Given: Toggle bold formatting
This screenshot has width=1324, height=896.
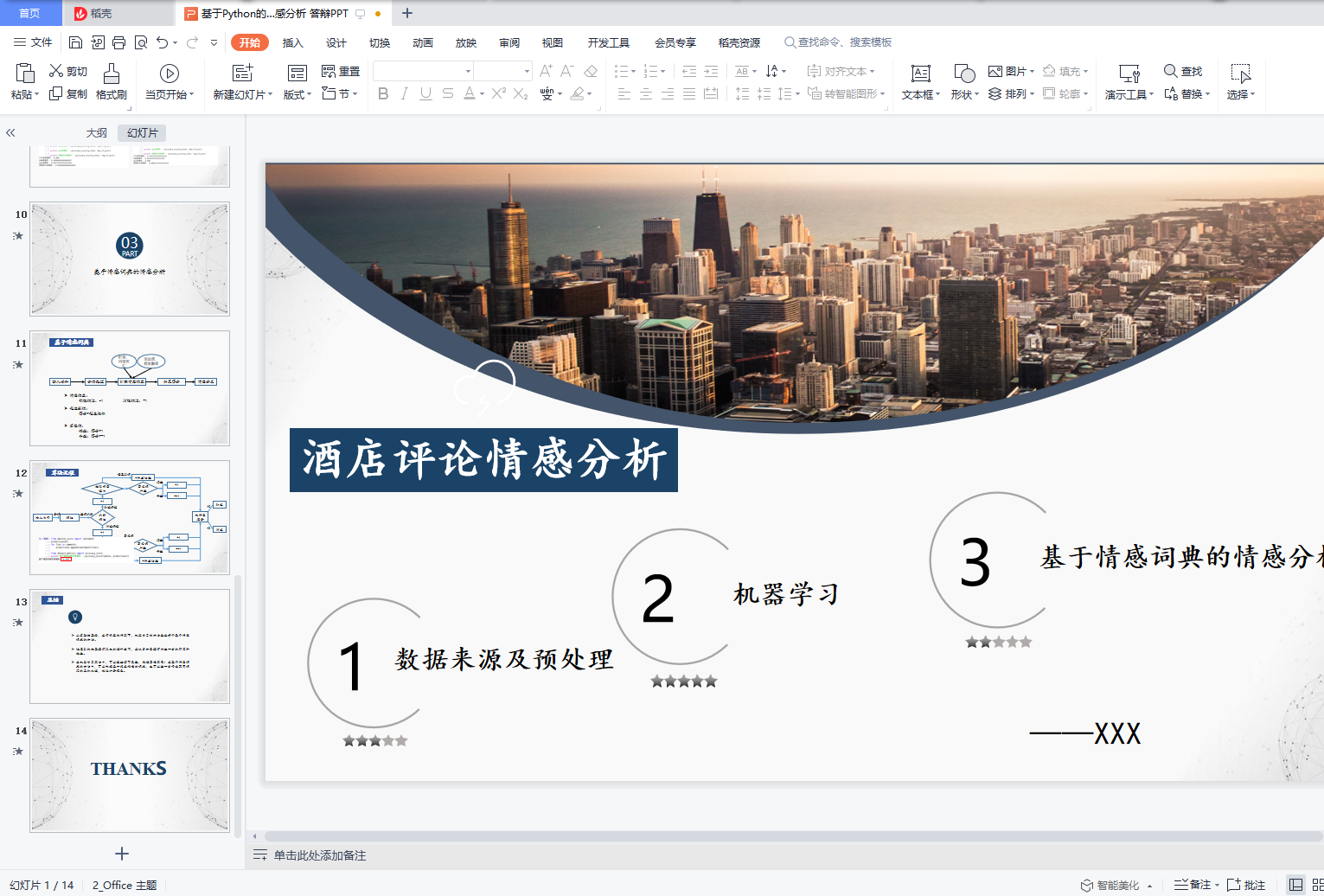Looking at the screenshot, I should tap(383, 94).
